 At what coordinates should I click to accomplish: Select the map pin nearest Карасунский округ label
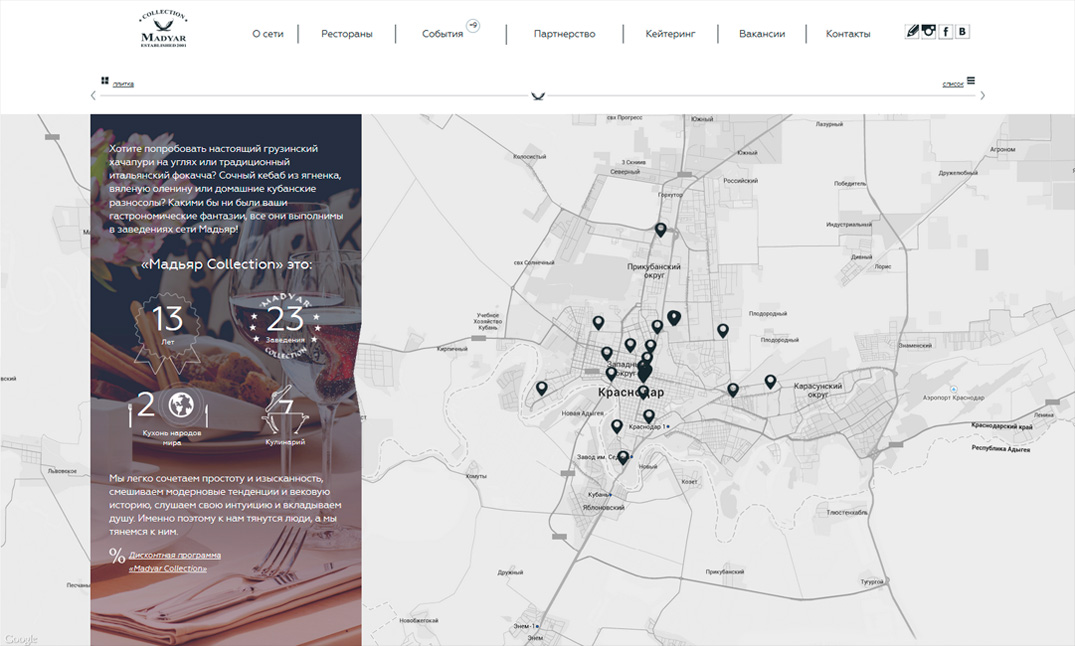(x=771, y=382)
